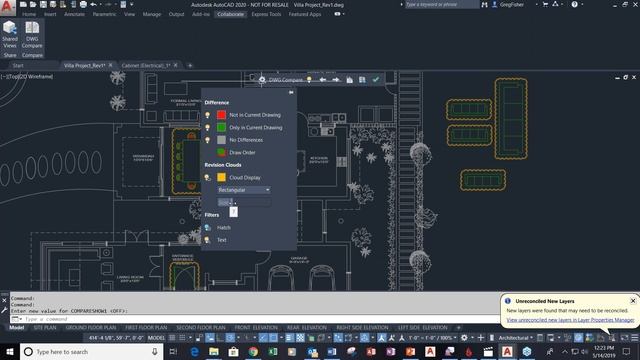Image resolution: width=640 pixels, height=360 pixels.
Task: Open Excel from the taskbar
Action: click(x=273, y=351)
